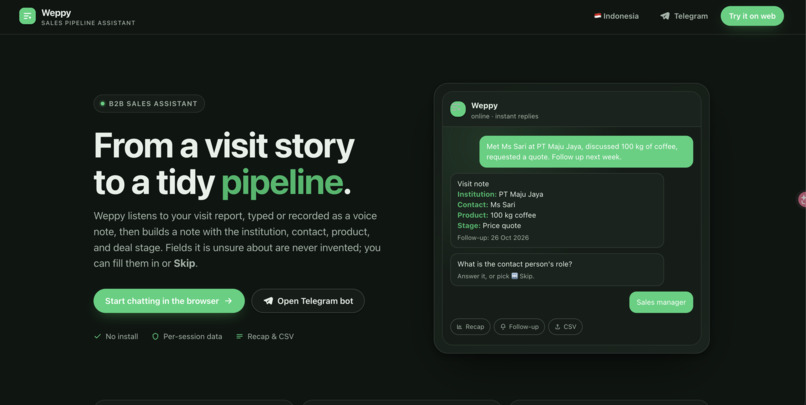Click the Try it on web button

coord(752,16)
